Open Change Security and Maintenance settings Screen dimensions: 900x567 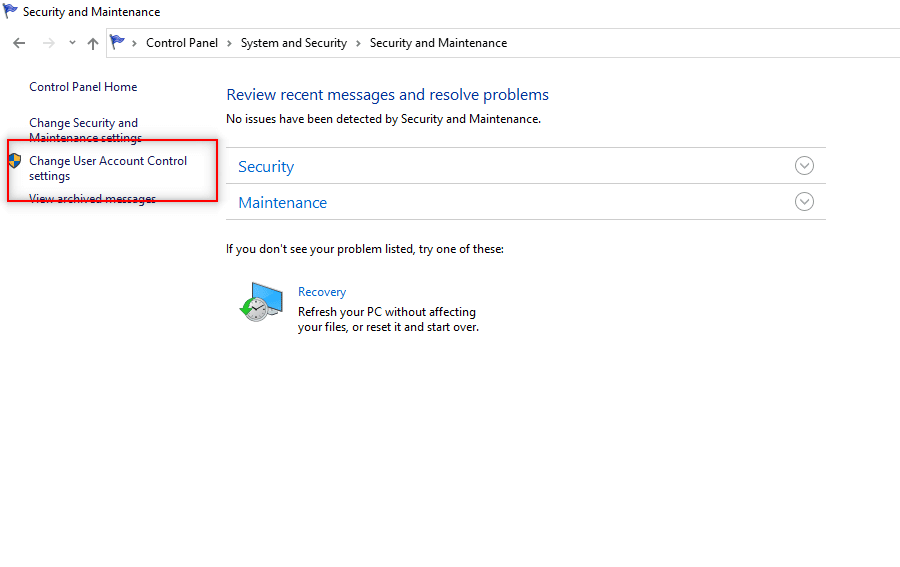click(x=85, y=130)
